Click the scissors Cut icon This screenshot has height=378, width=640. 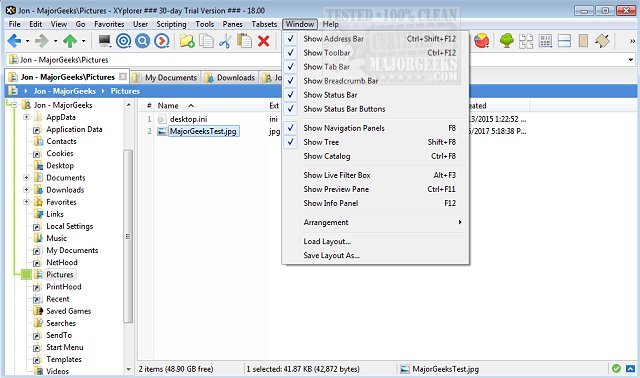click(225, 41)
